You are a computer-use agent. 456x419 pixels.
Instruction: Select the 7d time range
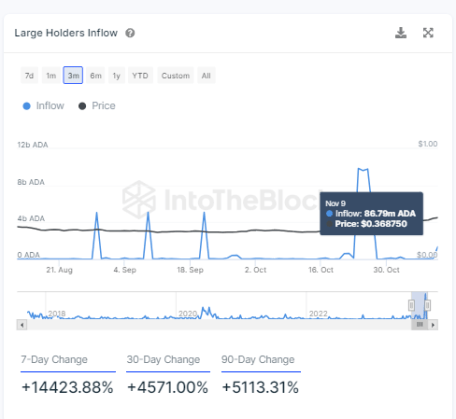coord(29,76)
